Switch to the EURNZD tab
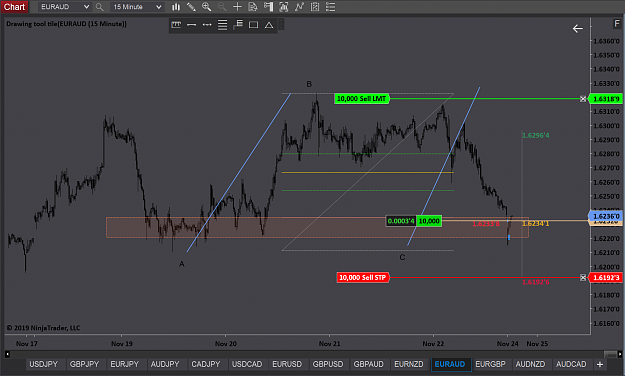Screen dimensions: 625x376 click(x=409, y=364)
